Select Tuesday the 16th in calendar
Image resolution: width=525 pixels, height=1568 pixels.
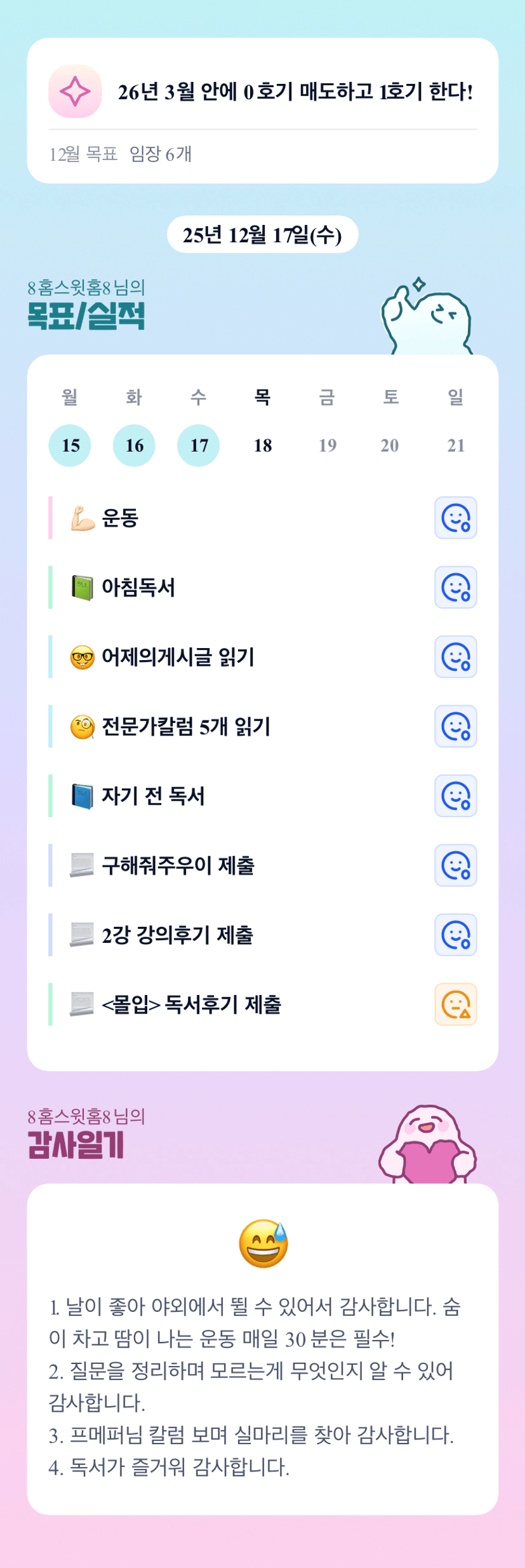(134, 445)
